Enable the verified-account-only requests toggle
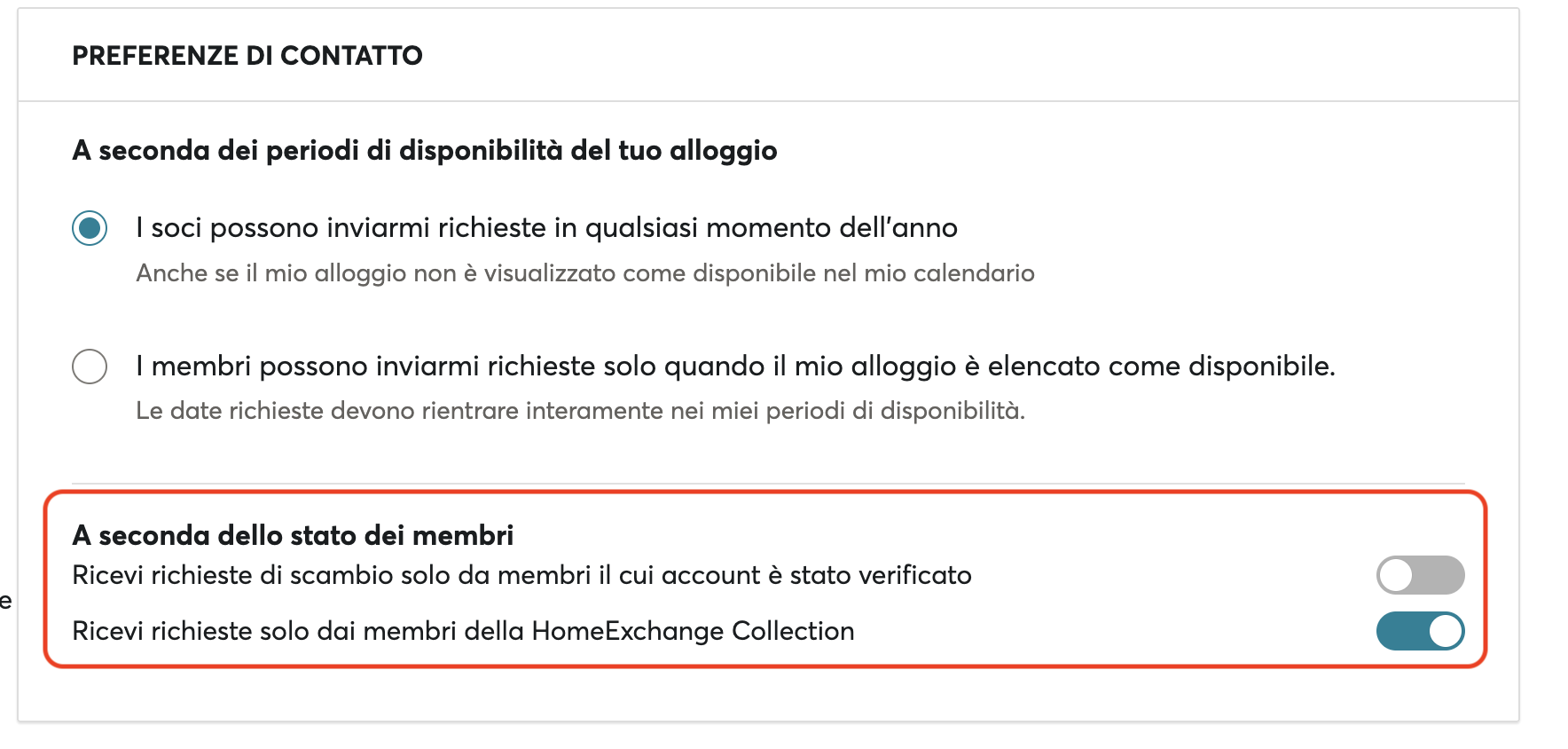1568x749 pixels. pos(1420,575)
